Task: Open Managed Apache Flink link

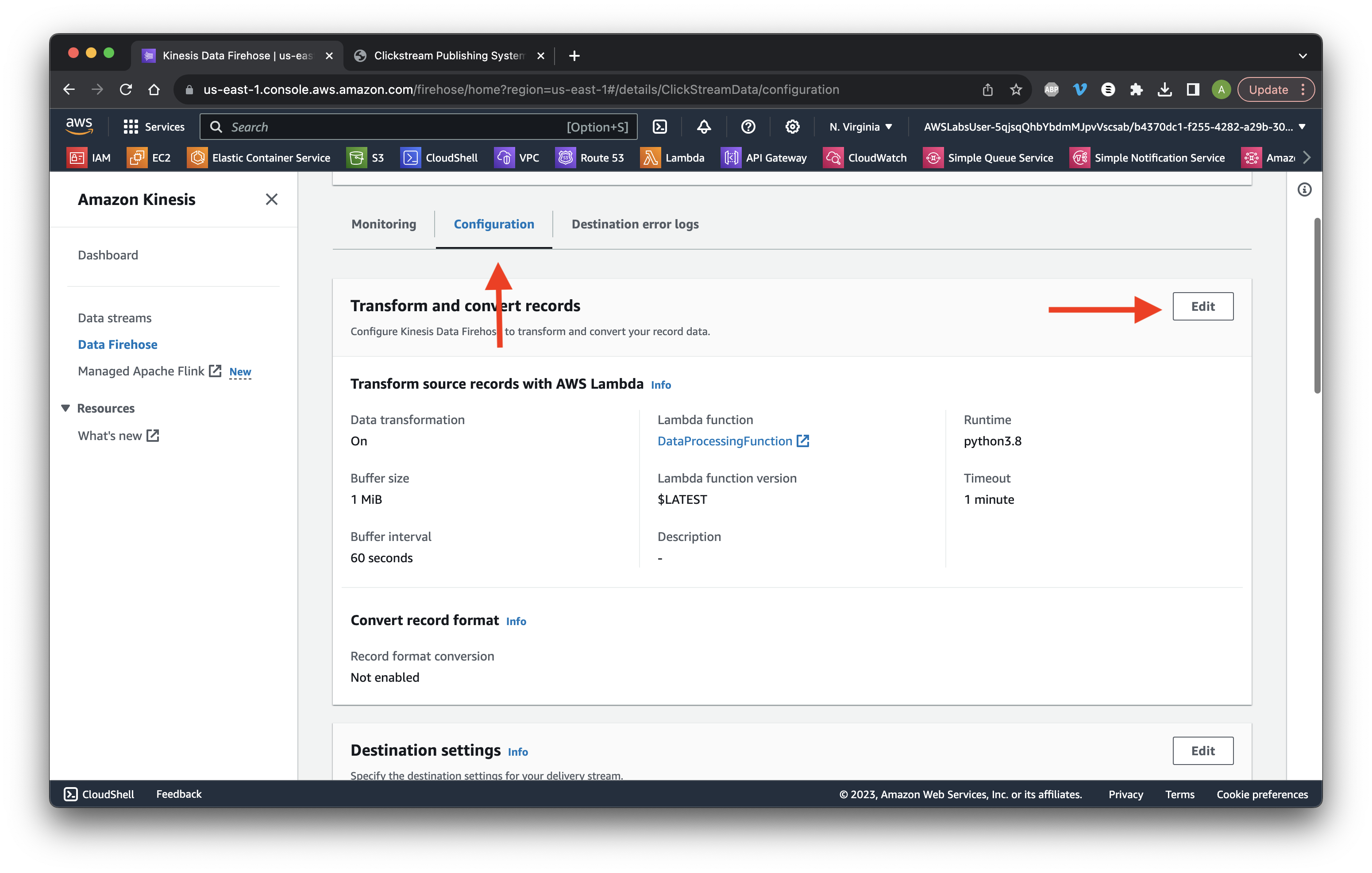Action: point(149,371)
